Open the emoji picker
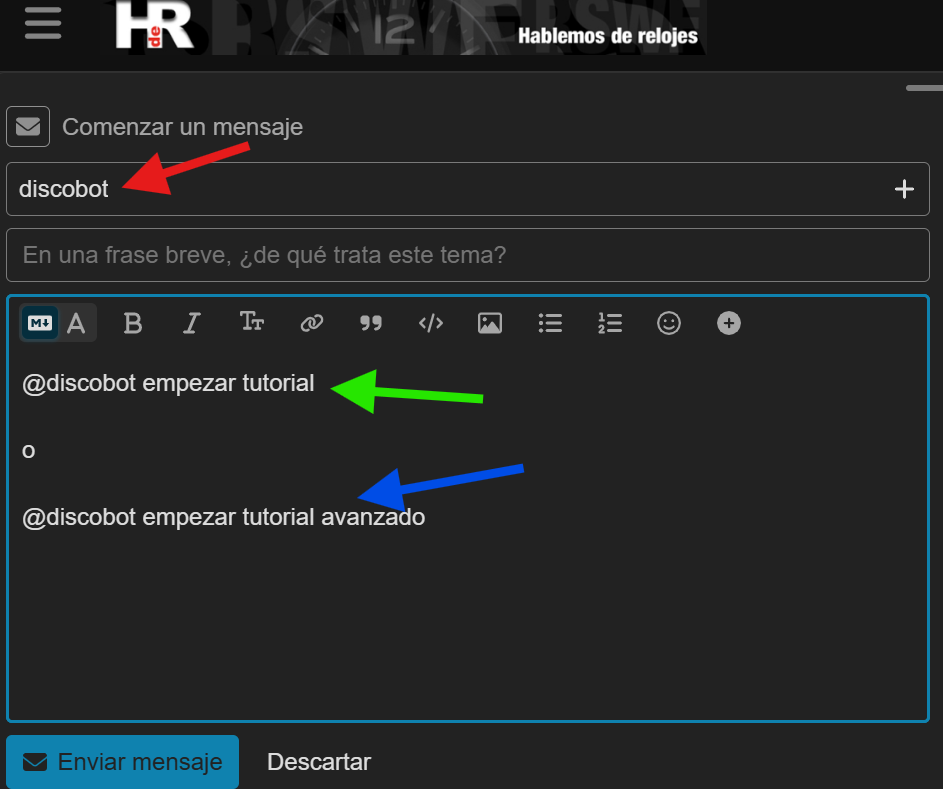The image size is (943, 789). point(669,323)
